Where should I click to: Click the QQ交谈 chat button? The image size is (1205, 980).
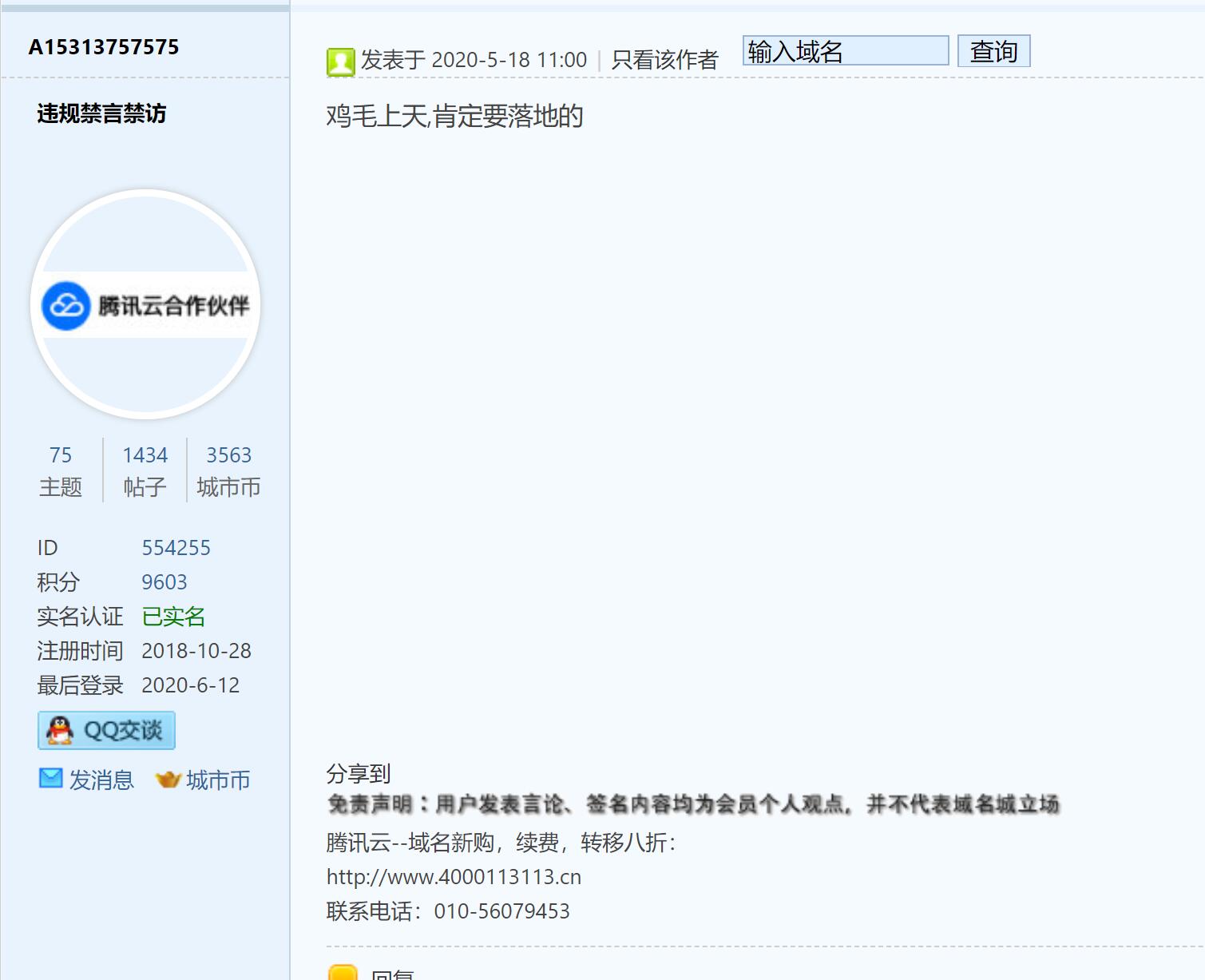(106, 729)
